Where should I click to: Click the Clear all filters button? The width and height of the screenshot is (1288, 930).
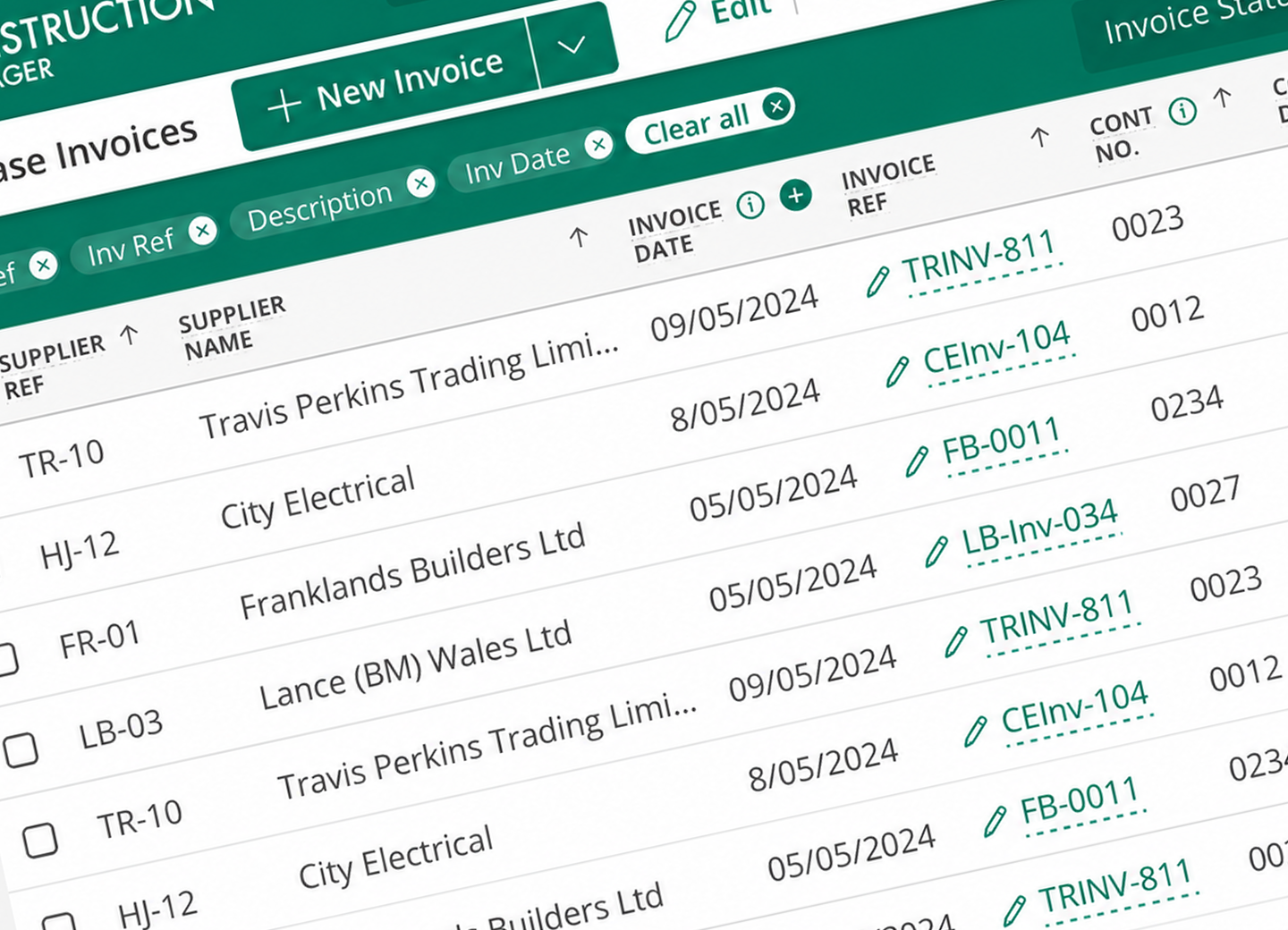click(x=709, y=121)
